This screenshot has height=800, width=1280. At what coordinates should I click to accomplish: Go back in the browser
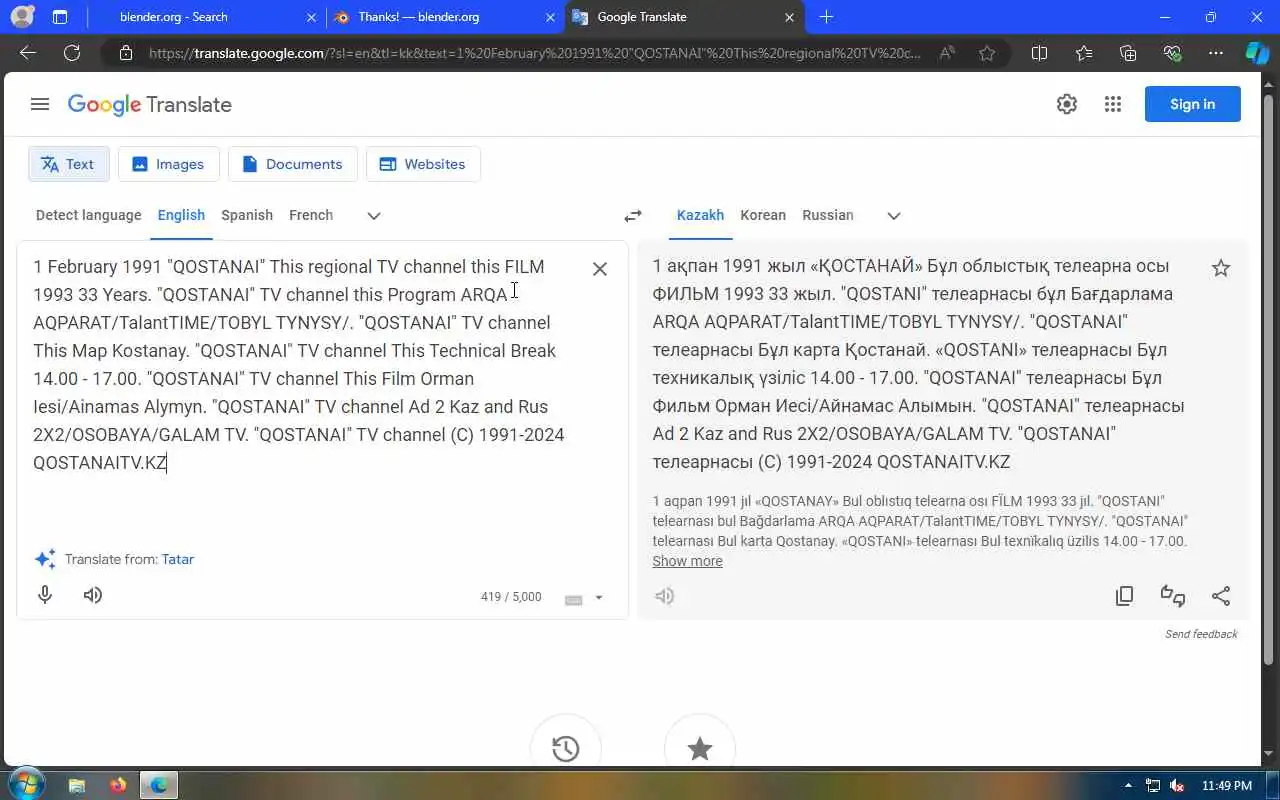click(x=28, y=53)
